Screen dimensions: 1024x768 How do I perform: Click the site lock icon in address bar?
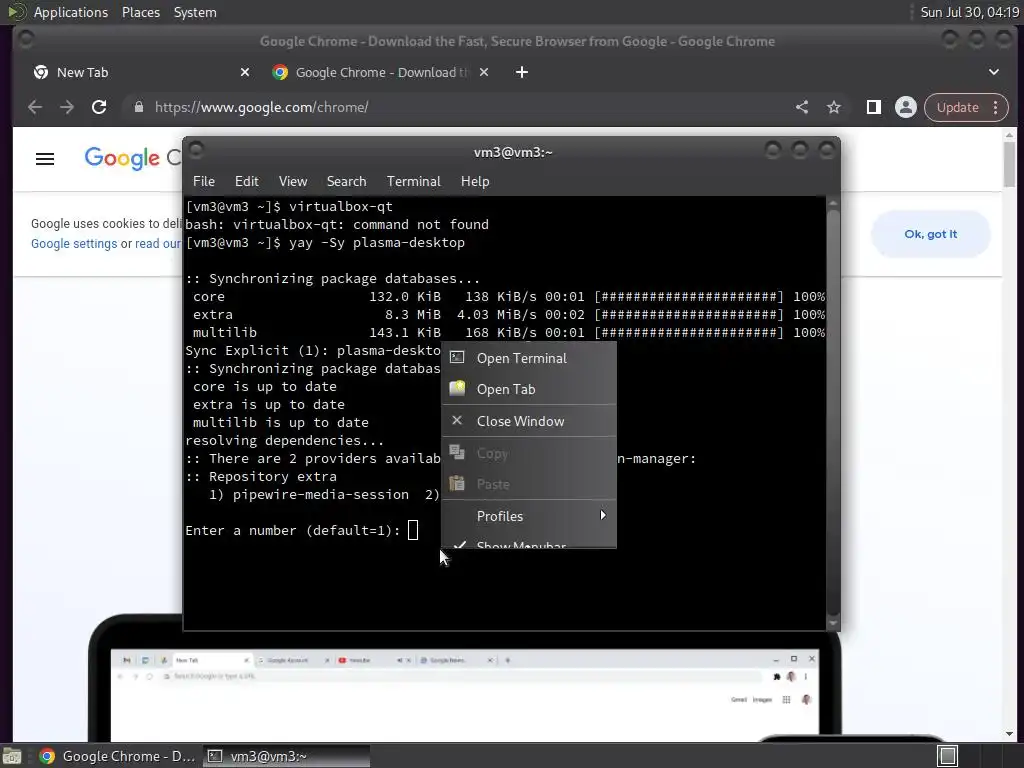coord(138,107)
